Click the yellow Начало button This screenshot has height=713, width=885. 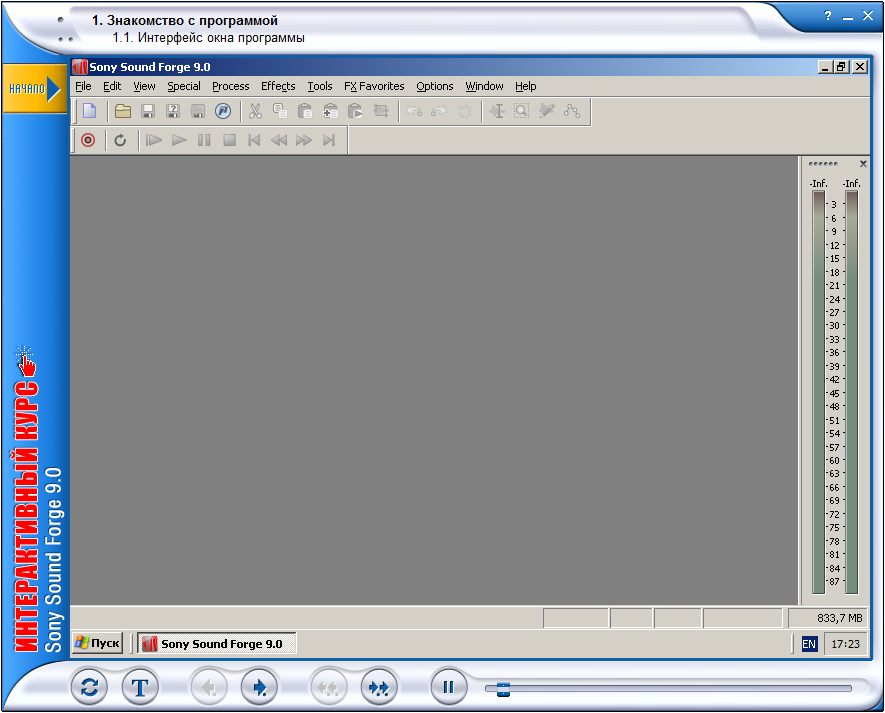click(x=34, y=89)
